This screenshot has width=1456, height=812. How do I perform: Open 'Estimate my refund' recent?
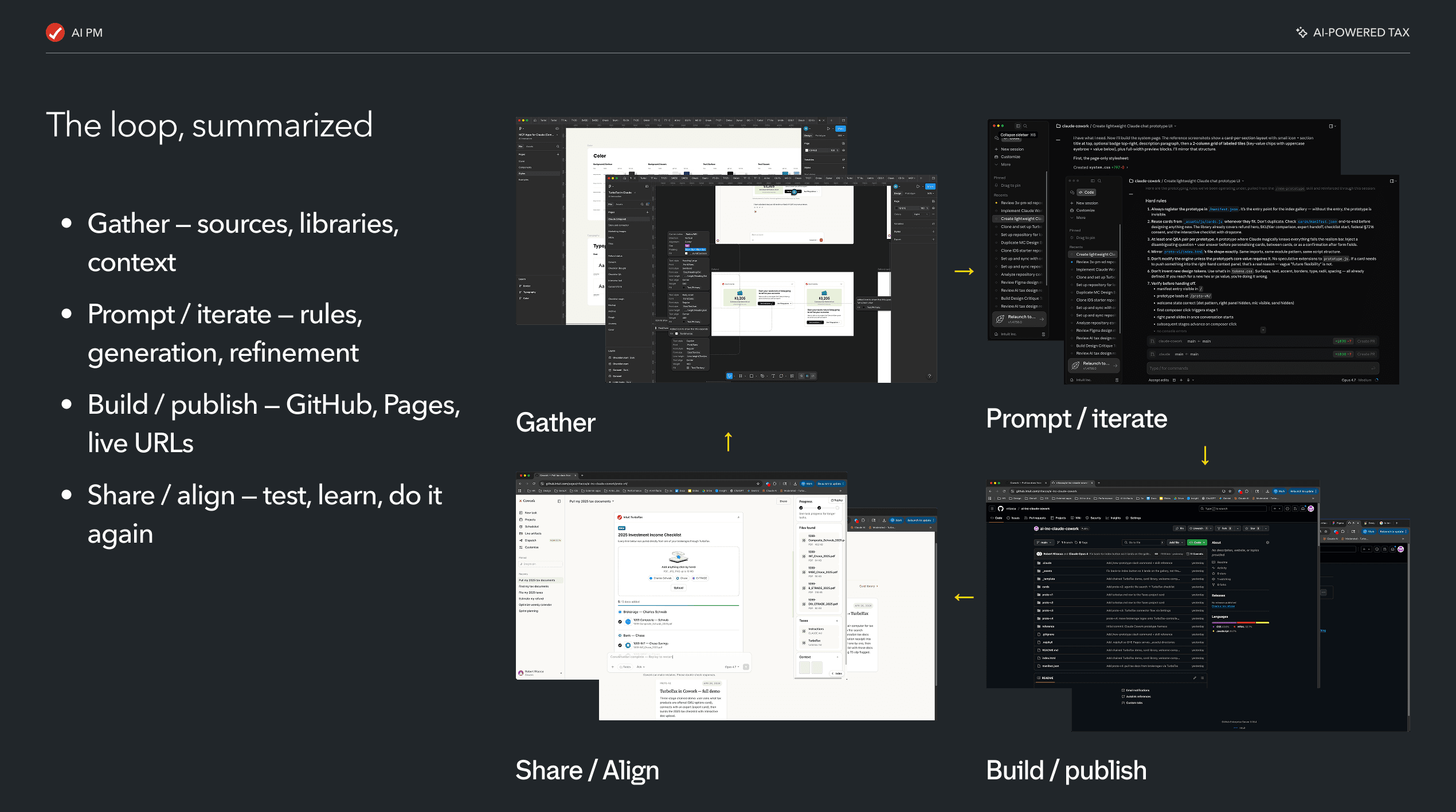[531, 599]
